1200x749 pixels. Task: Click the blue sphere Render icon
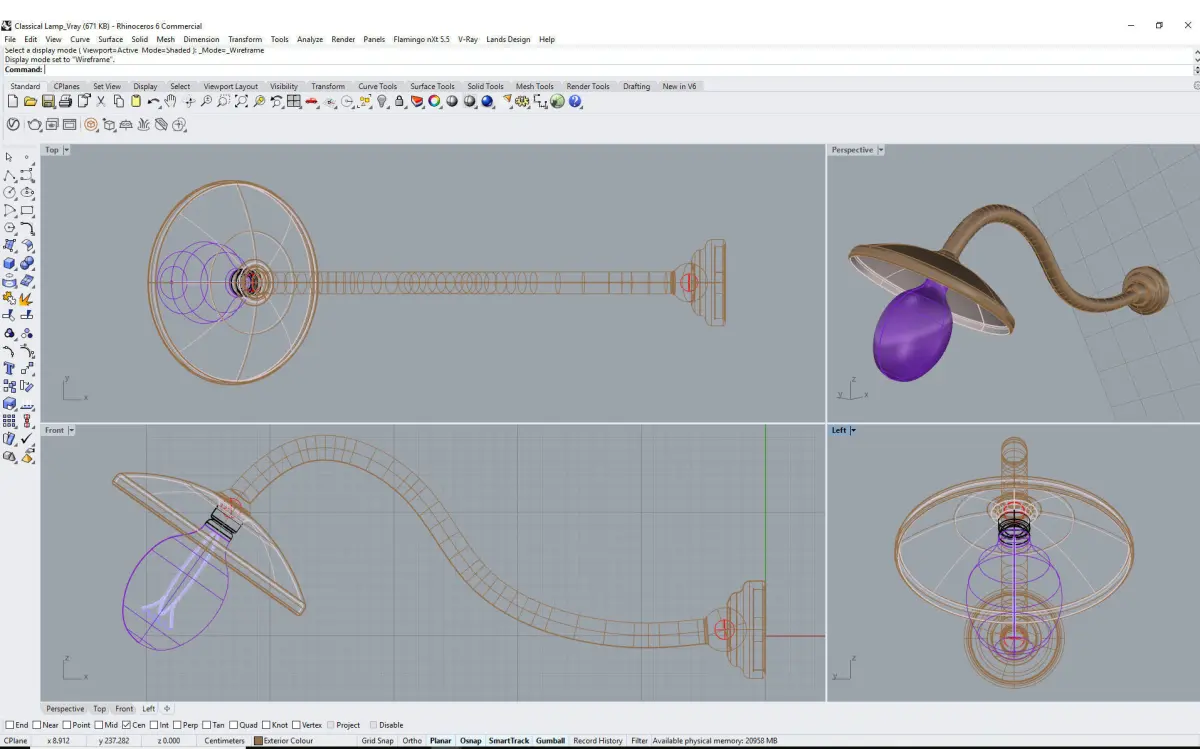(x=487, y=101)
